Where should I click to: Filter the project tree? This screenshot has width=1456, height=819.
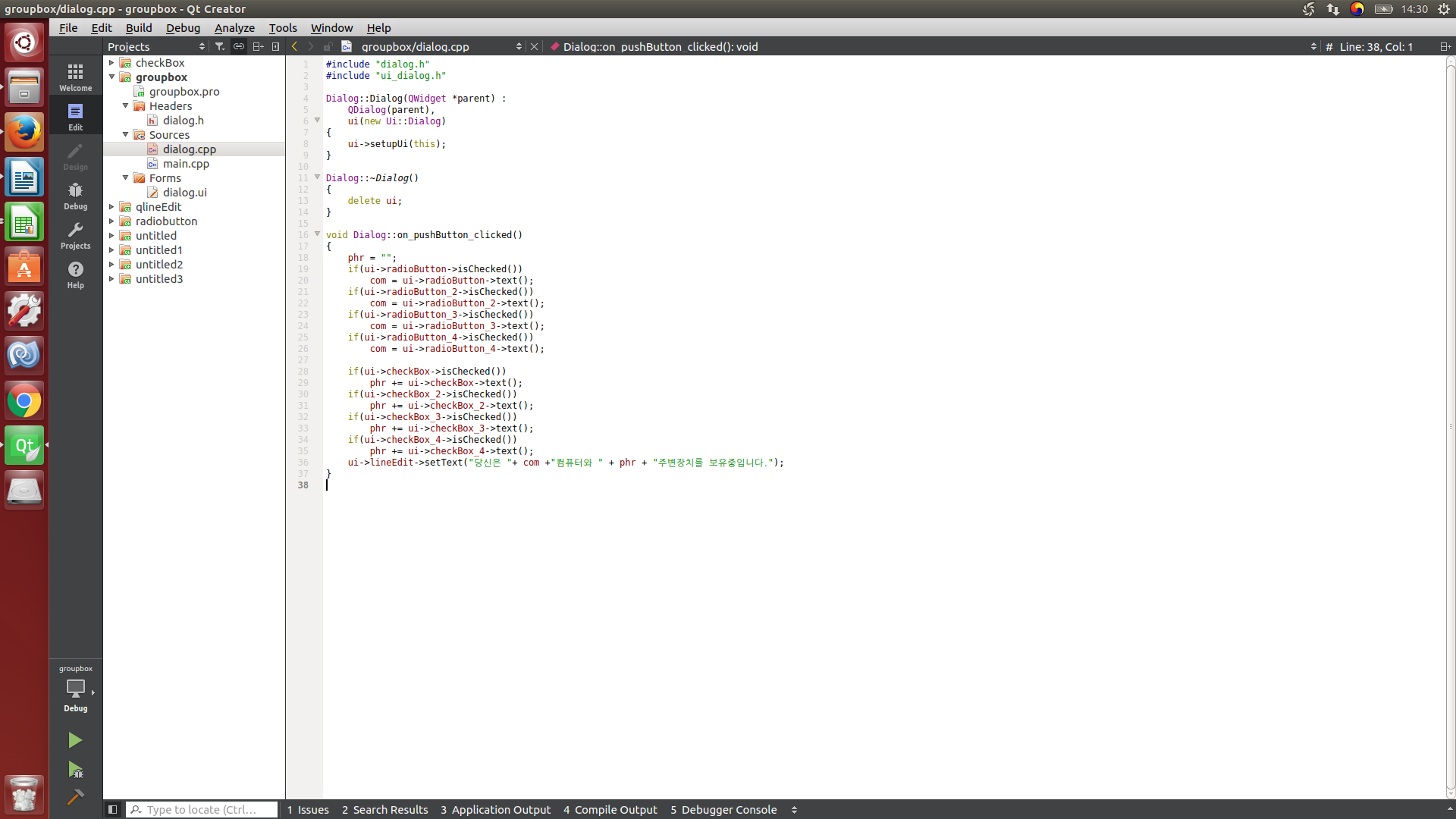(220, 46)
